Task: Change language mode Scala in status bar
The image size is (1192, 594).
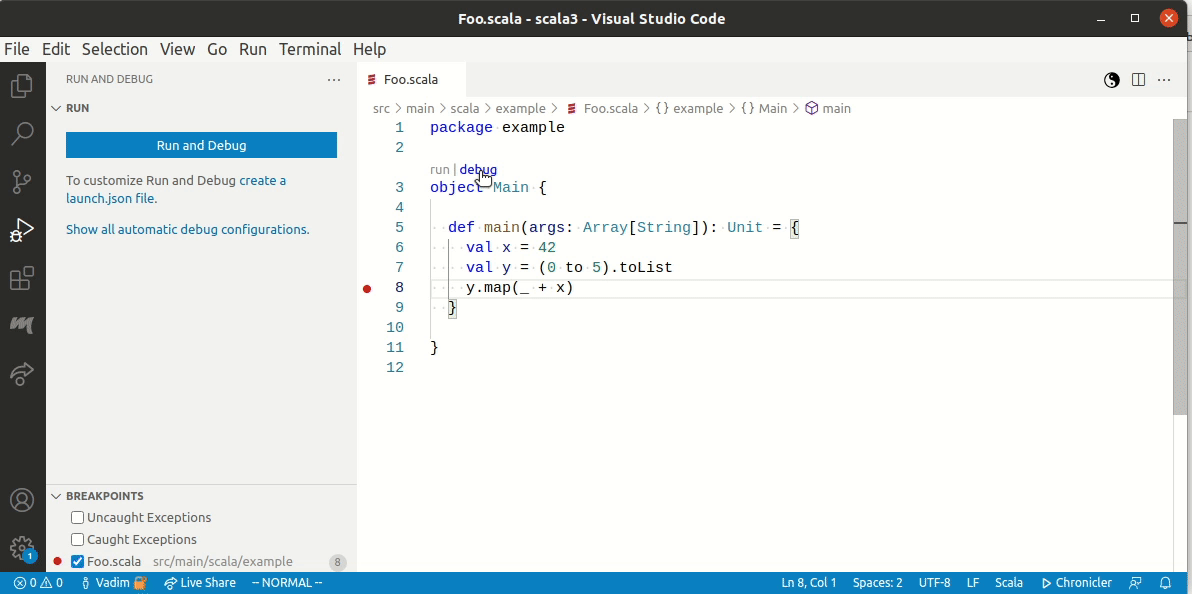Action: tap(1009, 583)
